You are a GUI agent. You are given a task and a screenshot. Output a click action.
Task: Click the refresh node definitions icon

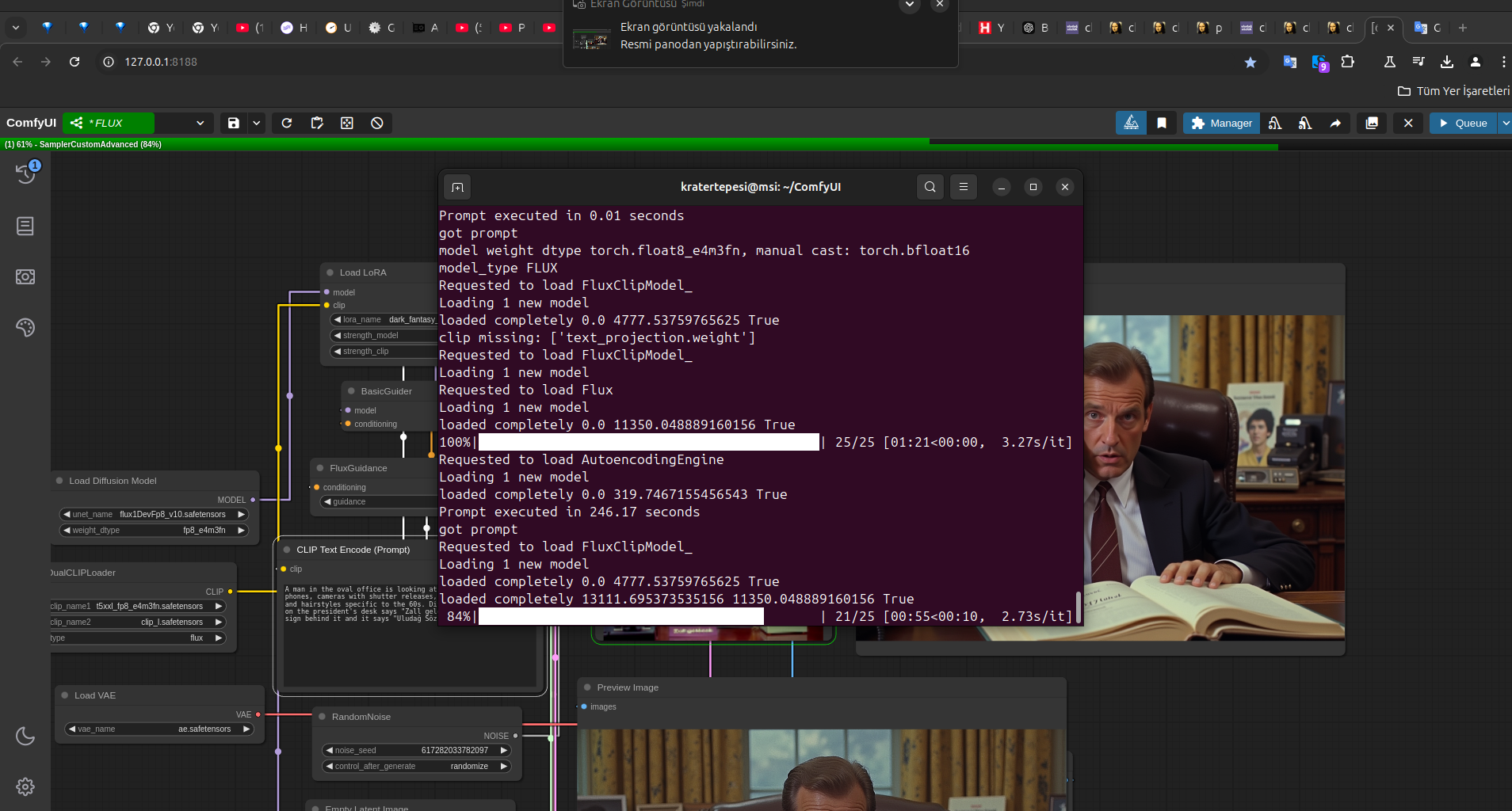(287, 123)
